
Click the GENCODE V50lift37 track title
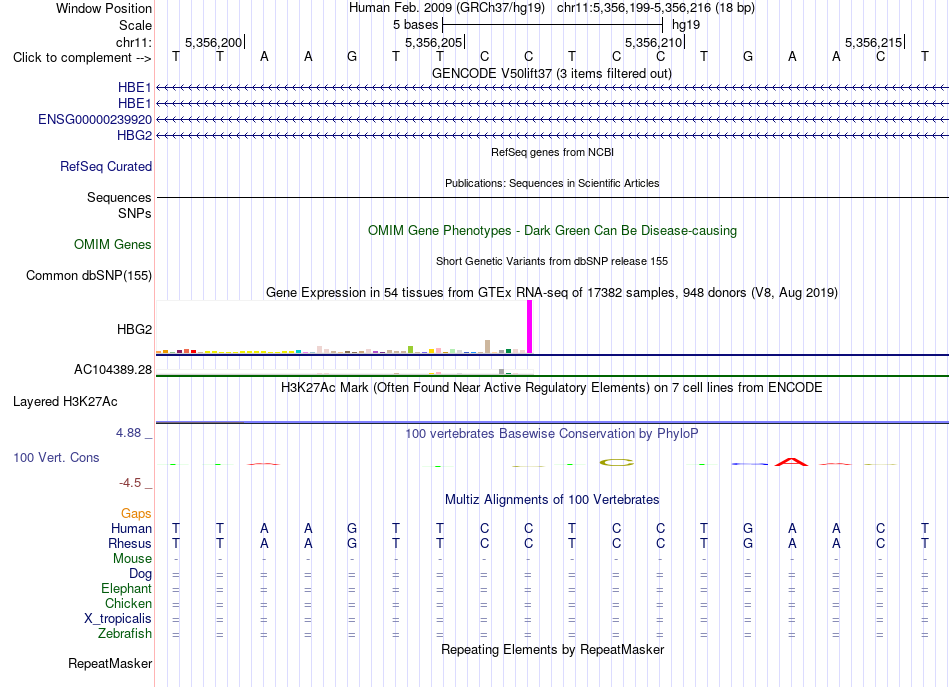point(552,73)
